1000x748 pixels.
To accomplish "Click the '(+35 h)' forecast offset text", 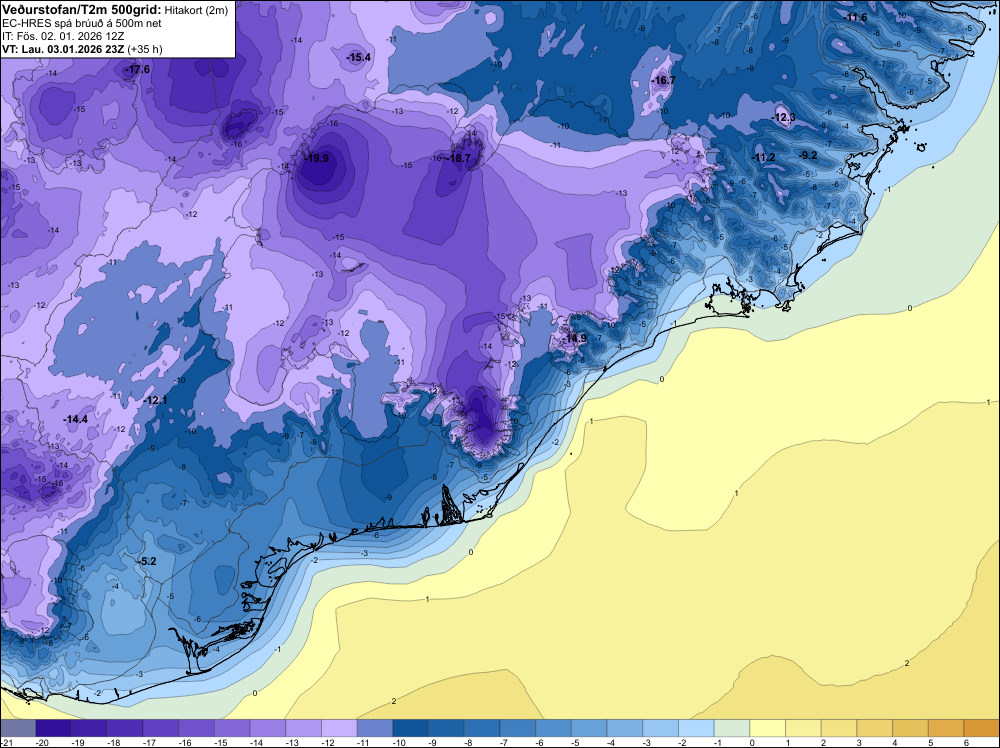I will click(145, 49).
